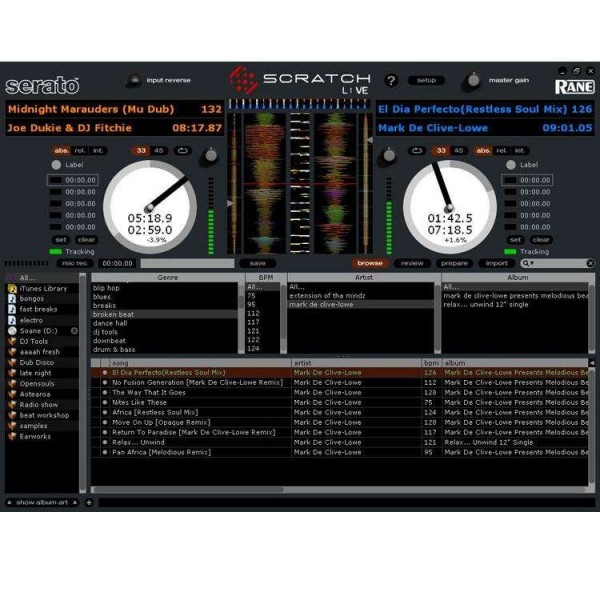The height and width of the screenshot is (600, 600).
Task: Open the DJ Tools crate
Action: (42, 341)
